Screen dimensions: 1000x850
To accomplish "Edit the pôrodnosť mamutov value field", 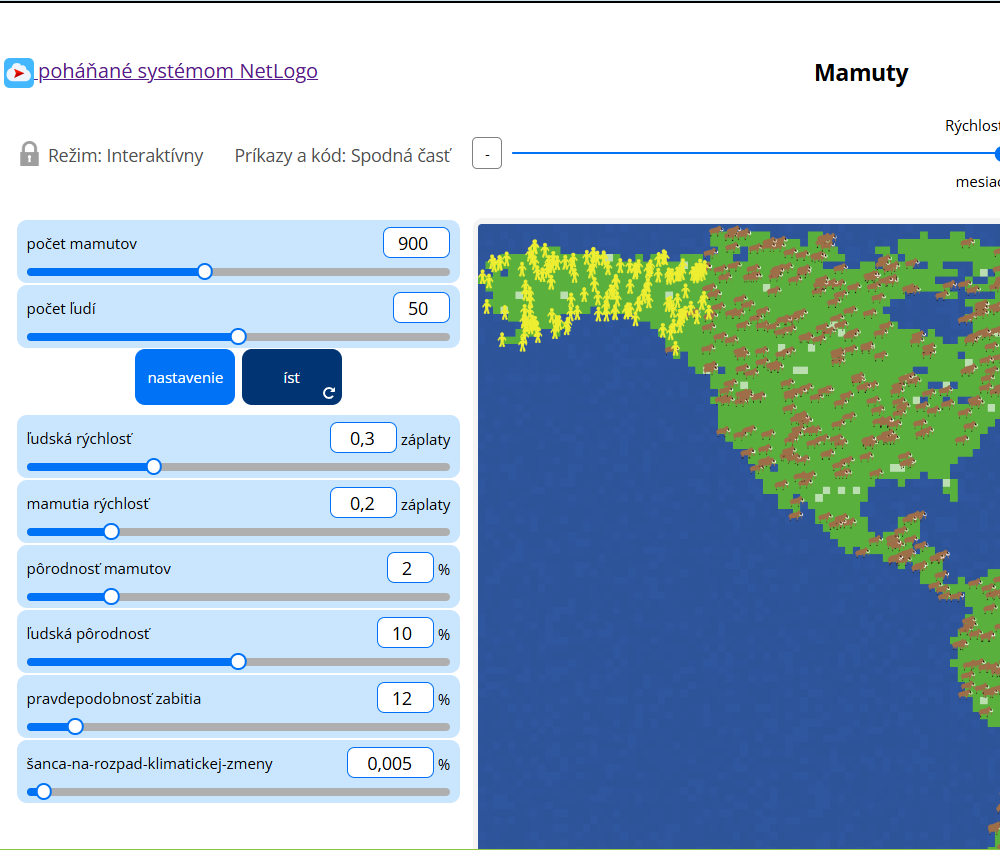I will [410, 568].
